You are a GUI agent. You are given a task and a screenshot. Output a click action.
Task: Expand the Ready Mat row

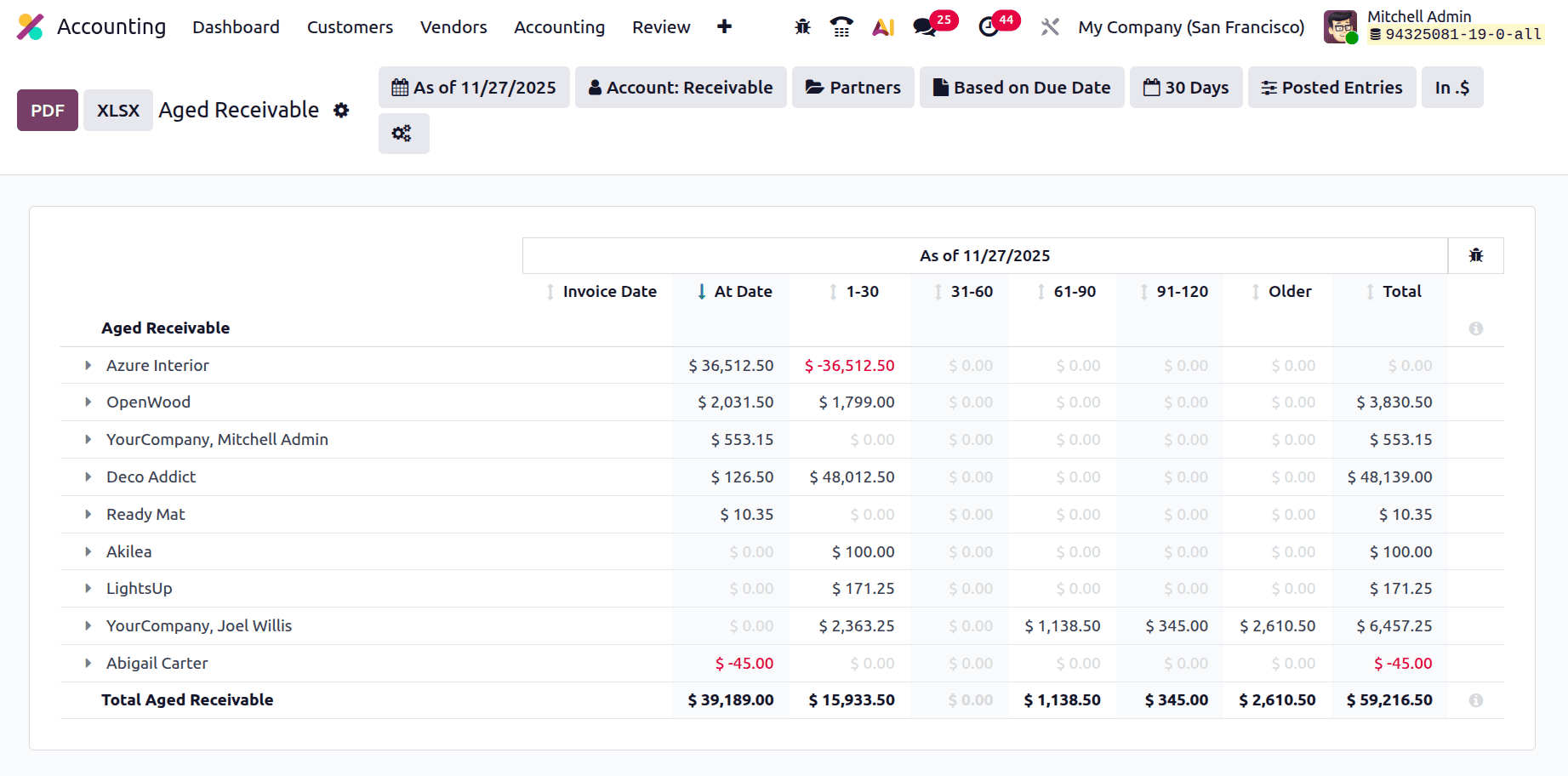tap(88, 514)
